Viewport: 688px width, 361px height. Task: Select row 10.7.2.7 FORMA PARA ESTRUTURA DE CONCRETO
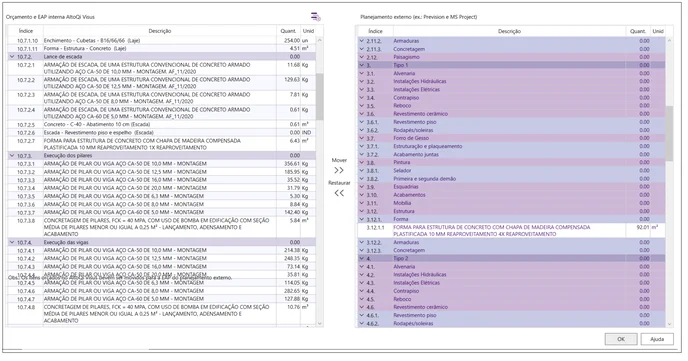161,144
